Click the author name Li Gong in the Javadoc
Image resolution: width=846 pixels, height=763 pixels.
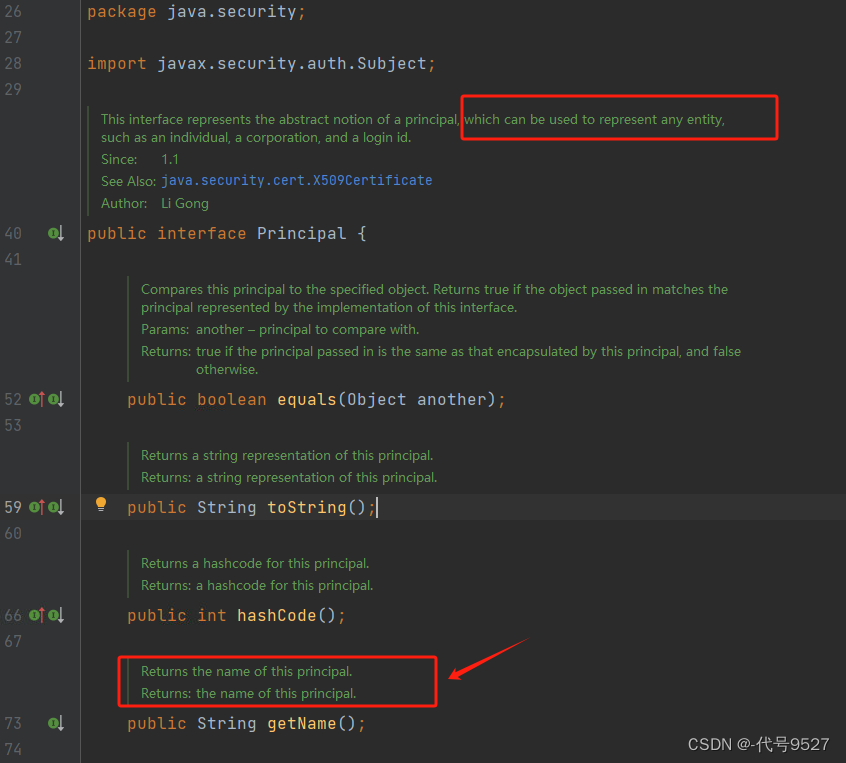185,202
